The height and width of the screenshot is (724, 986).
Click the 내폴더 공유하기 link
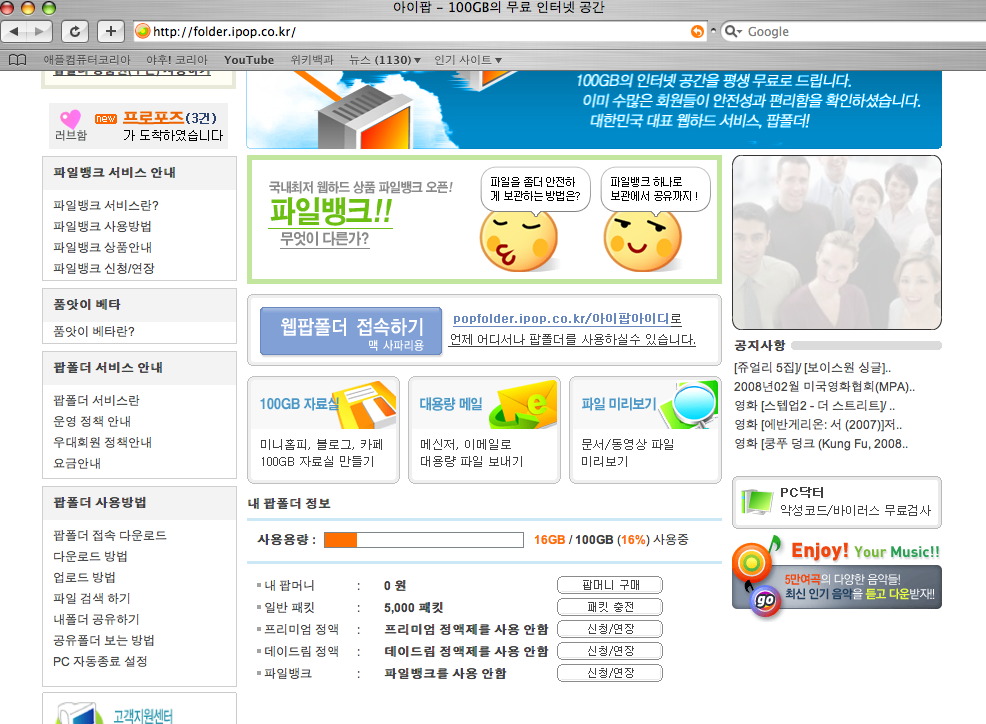[96, 619]
